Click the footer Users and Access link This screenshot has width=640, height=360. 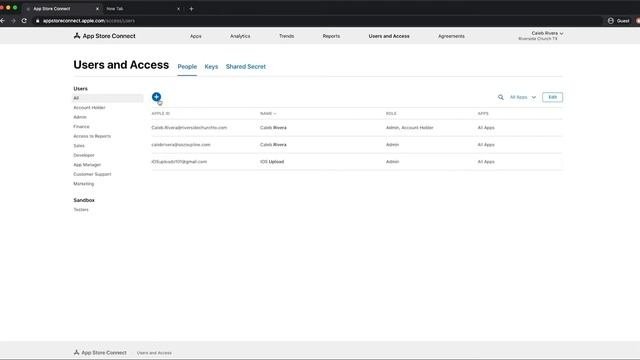coord(154,353)
